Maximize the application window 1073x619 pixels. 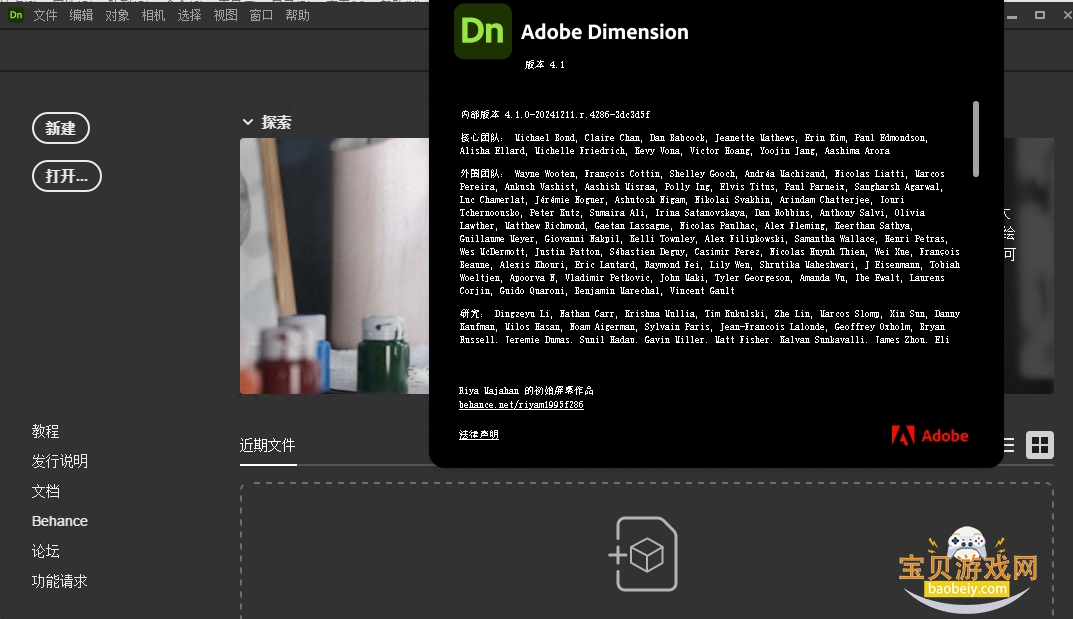click(1039, 15)
